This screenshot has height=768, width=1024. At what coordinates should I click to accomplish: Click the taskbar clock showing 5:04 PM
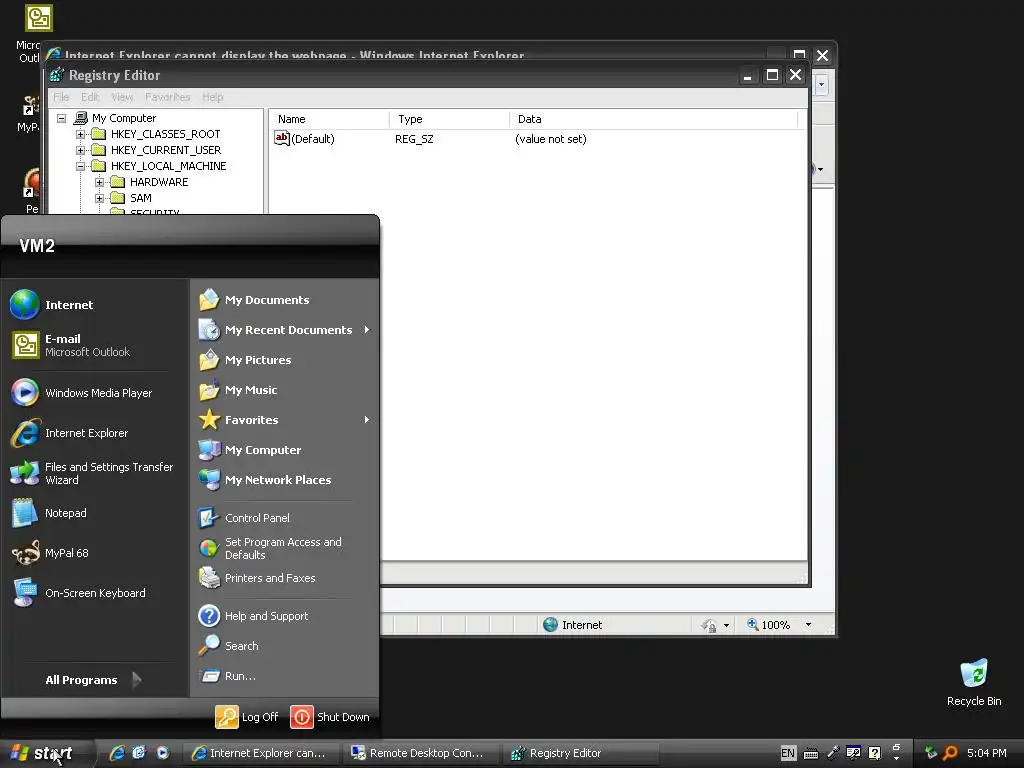point(987,753)
